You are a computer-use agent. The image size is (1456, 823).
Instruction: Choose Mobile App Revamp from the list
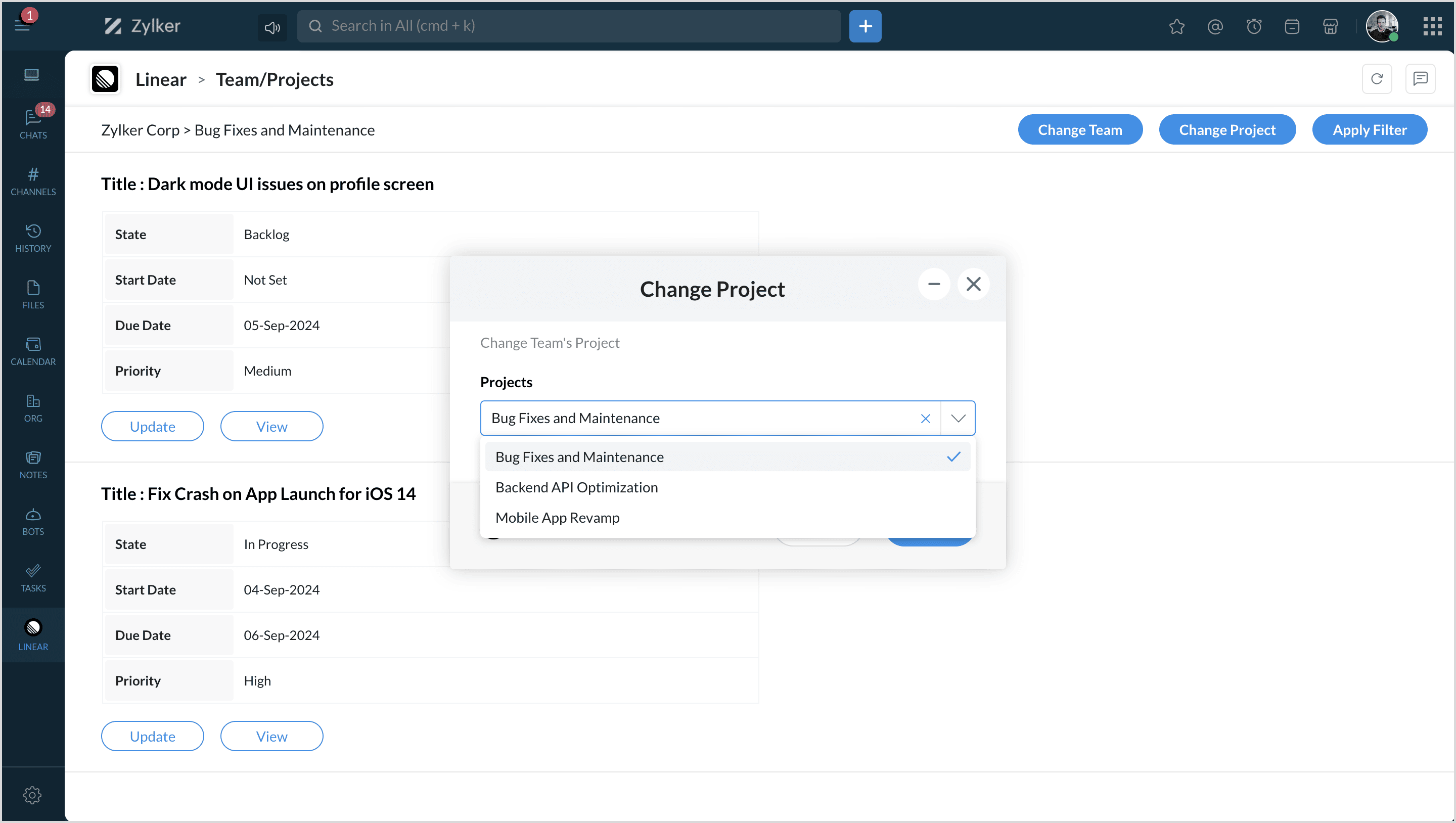click(x=557, y=518)
